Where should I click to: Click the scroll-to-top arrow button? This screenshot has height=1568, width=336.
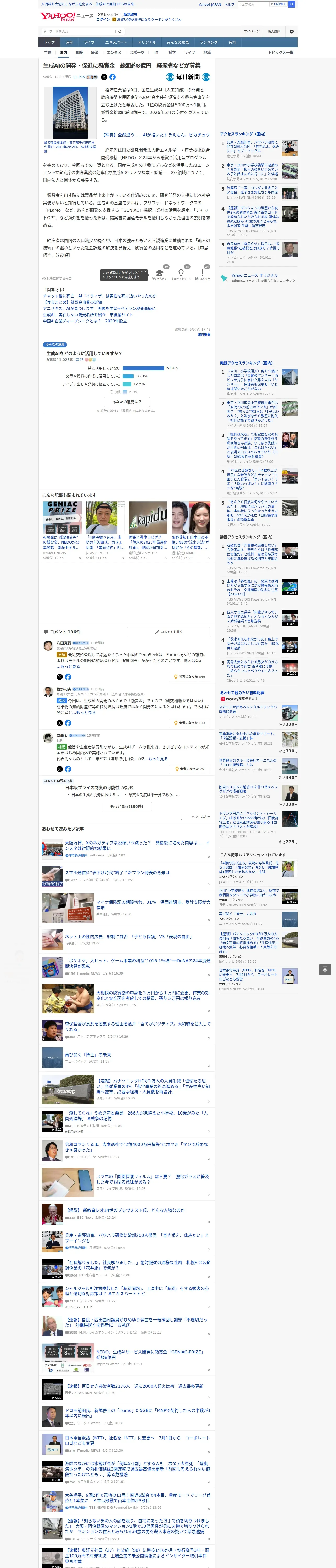pyautogui.click(x=325, y=969)
